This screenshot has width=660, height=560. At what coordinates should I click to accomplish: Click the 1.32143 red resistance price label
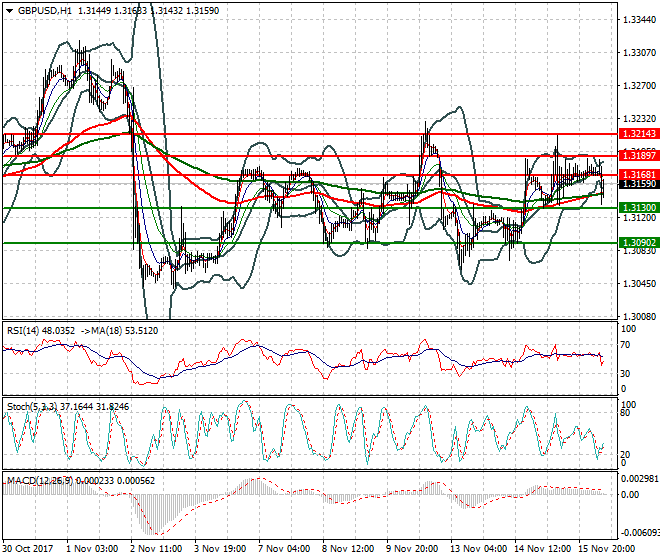coord(639,133)
